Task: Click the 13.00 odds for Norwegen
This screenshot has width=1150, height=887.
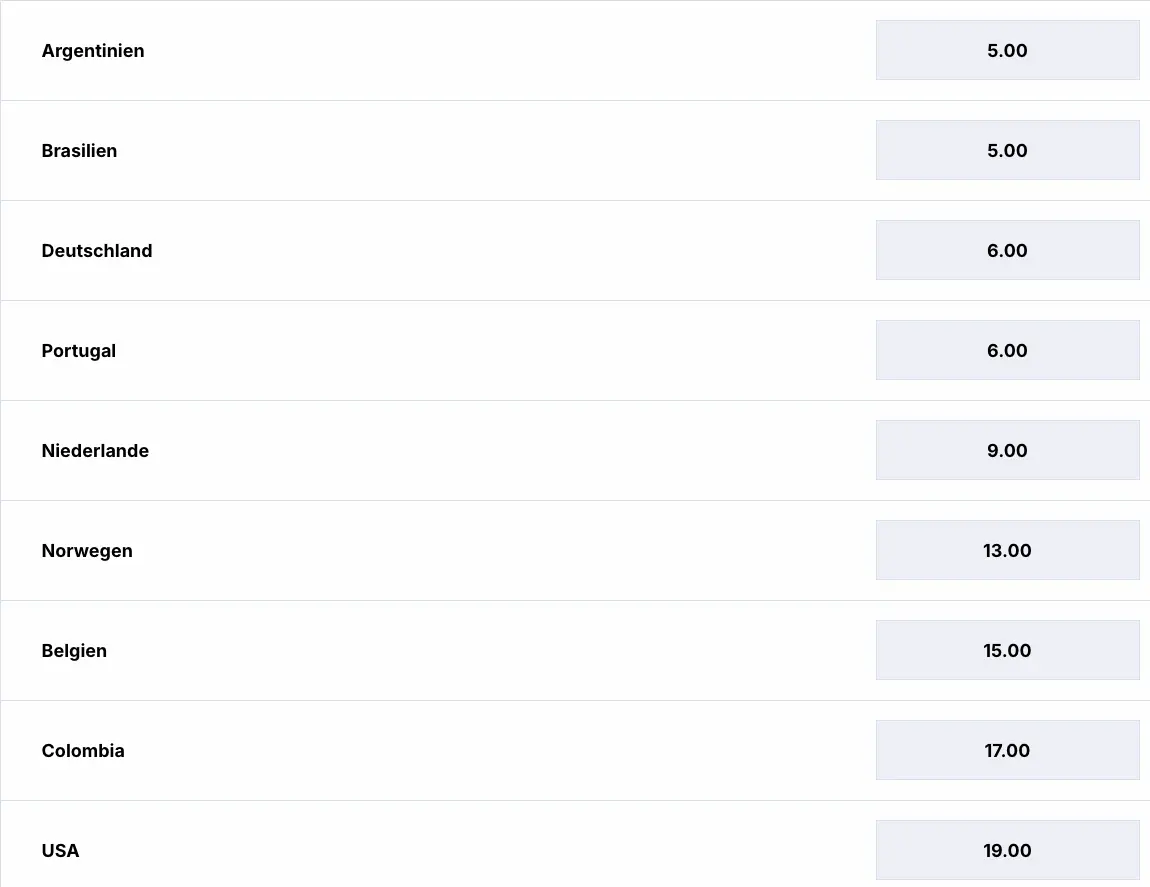Action: click(1007, 550)
